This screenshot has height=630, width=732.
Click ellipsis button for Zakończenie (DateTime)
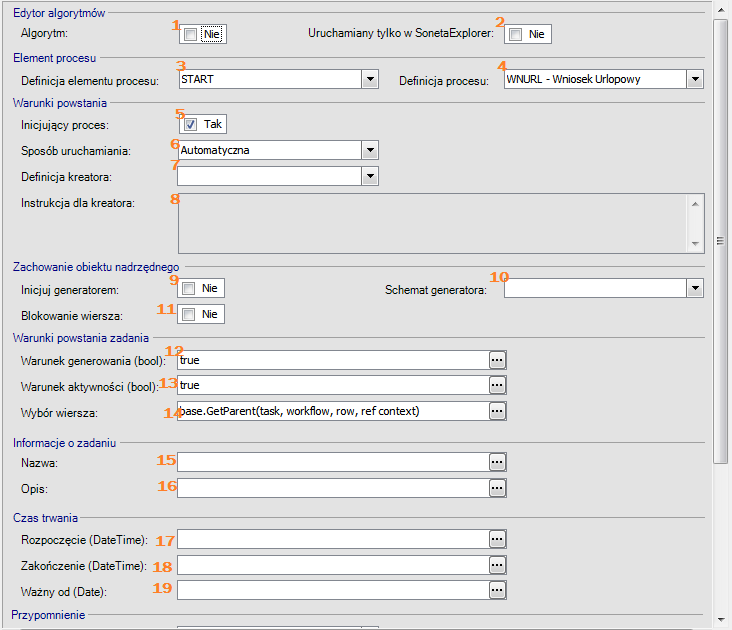coord(497,566)
